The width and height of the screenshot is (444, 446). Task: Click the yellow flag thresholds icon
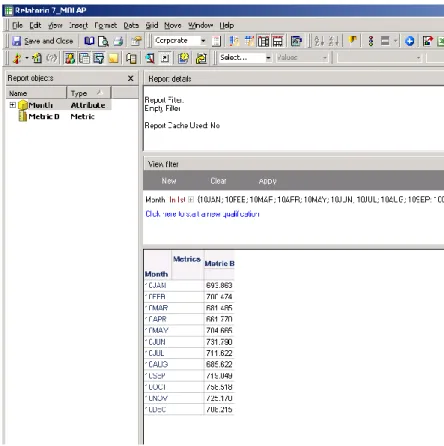click(x=353, y=40)
